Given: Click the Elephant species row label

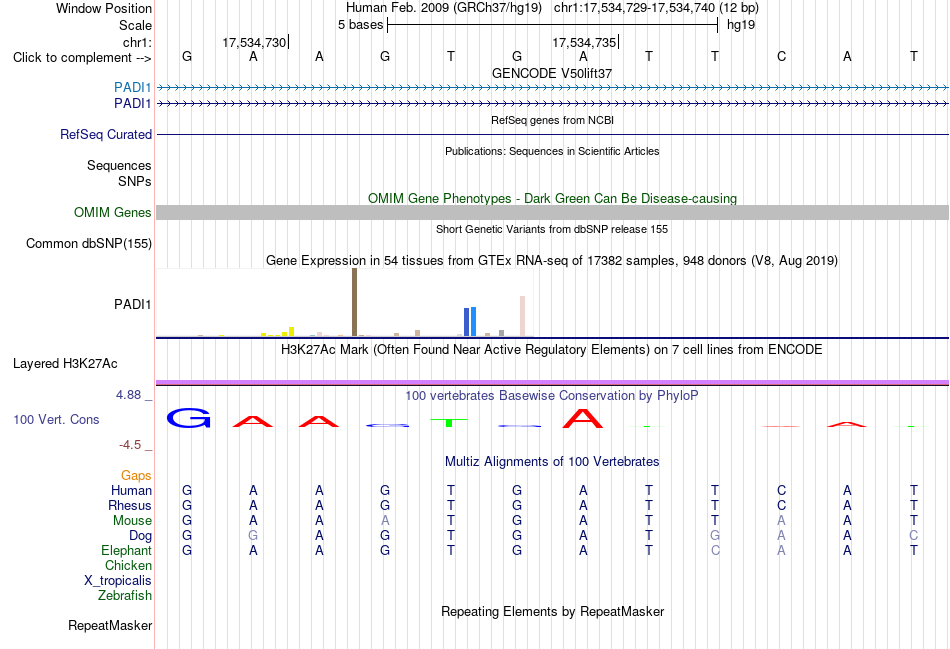Looking at the screenshot, I should coord(127,550).
